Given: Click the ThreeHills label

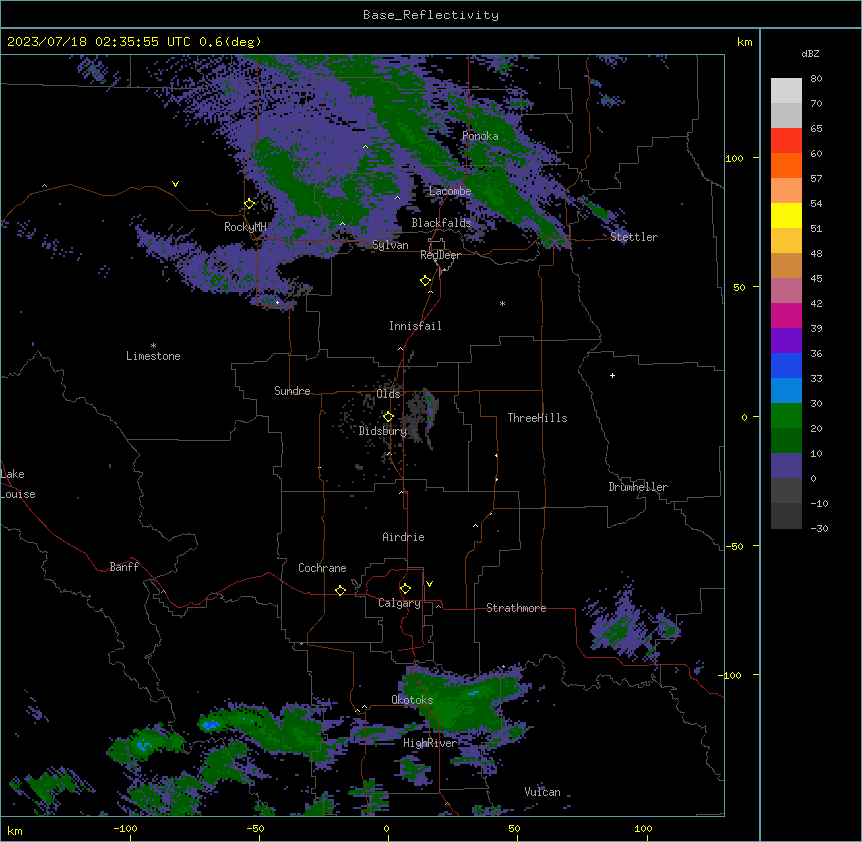Looking at the screenshot, I should click(537, 418).
